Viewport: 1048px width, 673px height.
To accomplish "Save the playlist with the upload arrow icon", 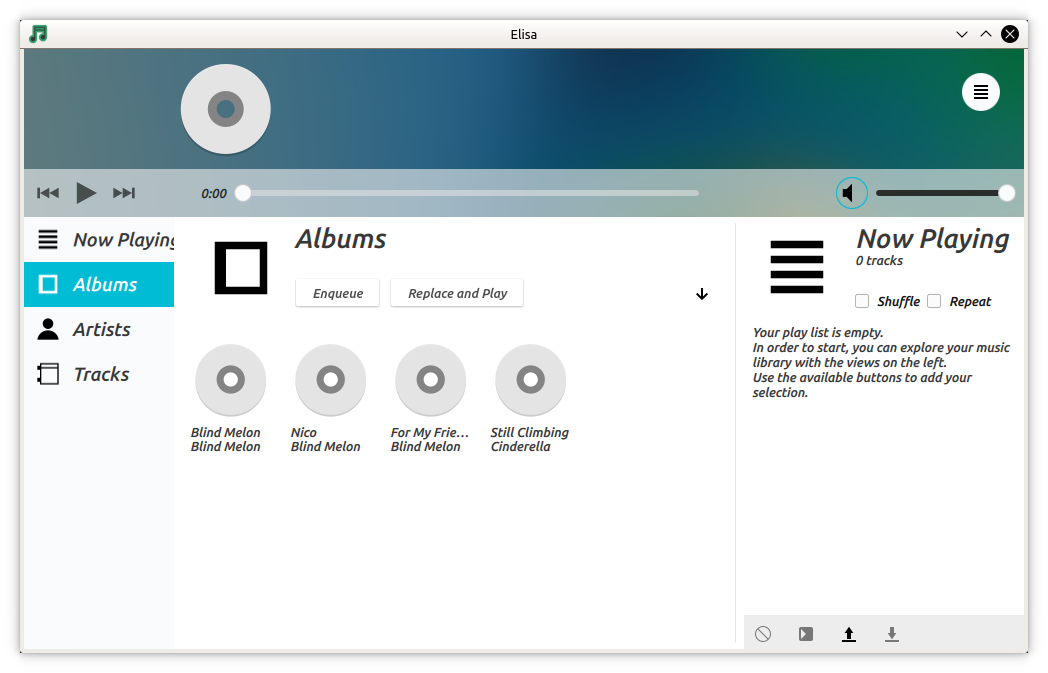I will pyautogui.click(x=849, y=633).
